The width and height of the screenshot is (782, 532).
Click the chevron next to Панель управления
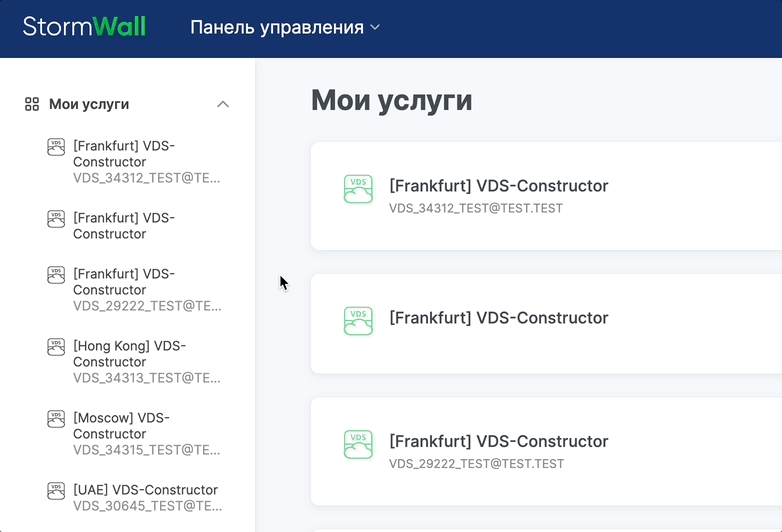pyautogui.click(x=375, y=27)
